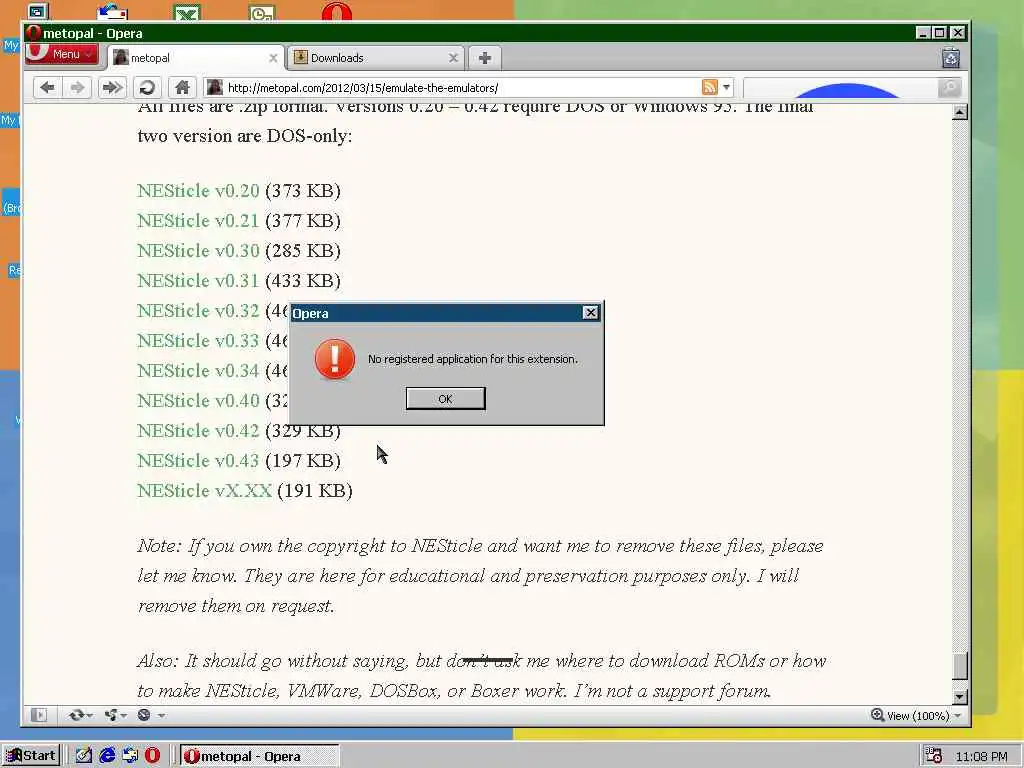Download NESticle v0.32
The height and width of the screenshot is (768, 1024).
[198, 311]
